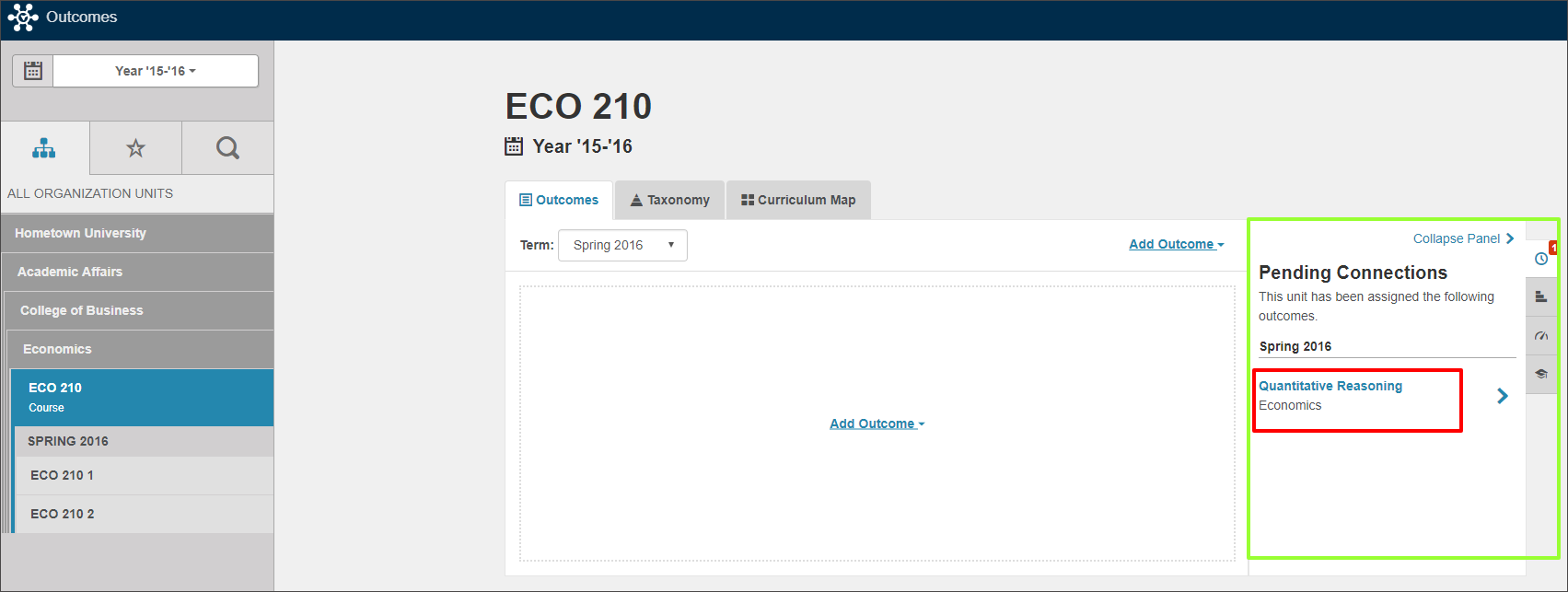Click the SPRING 2016 heading in sidebar

tap(68, 441)
